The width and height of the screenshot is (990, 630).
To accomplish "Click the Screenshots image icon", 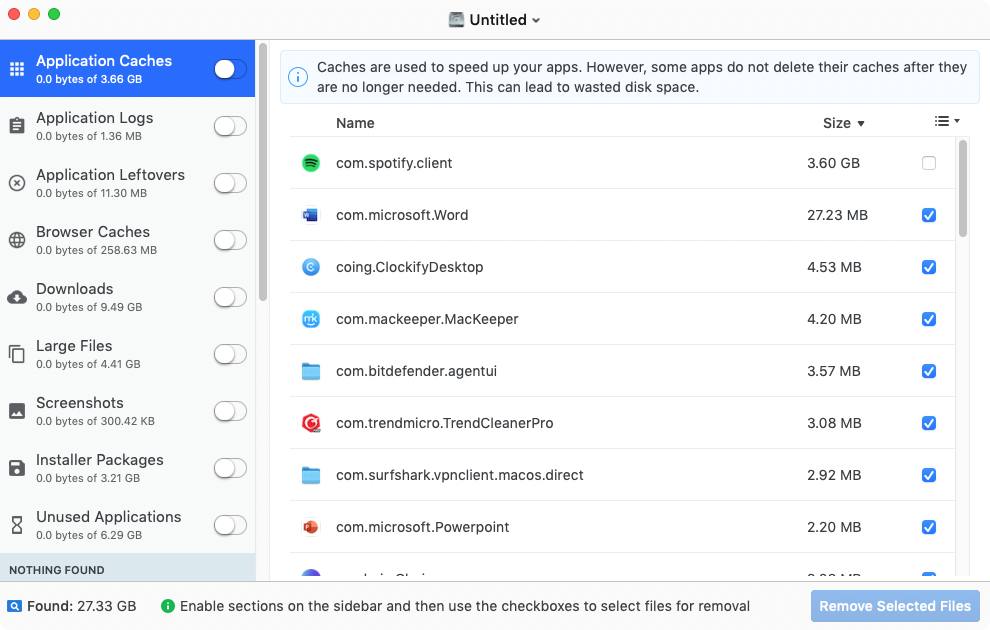I will [x=17, y=411].
